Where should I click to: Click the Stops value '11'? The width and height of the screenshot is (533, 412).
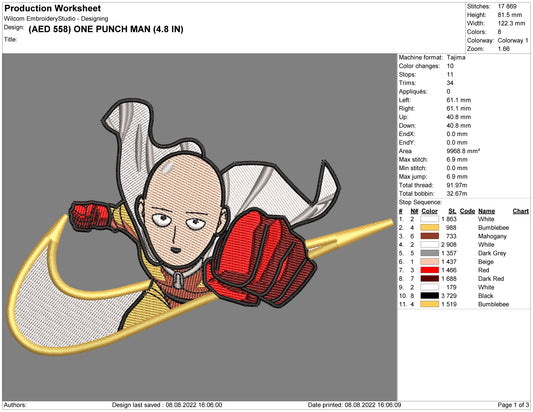click(450, 74)
